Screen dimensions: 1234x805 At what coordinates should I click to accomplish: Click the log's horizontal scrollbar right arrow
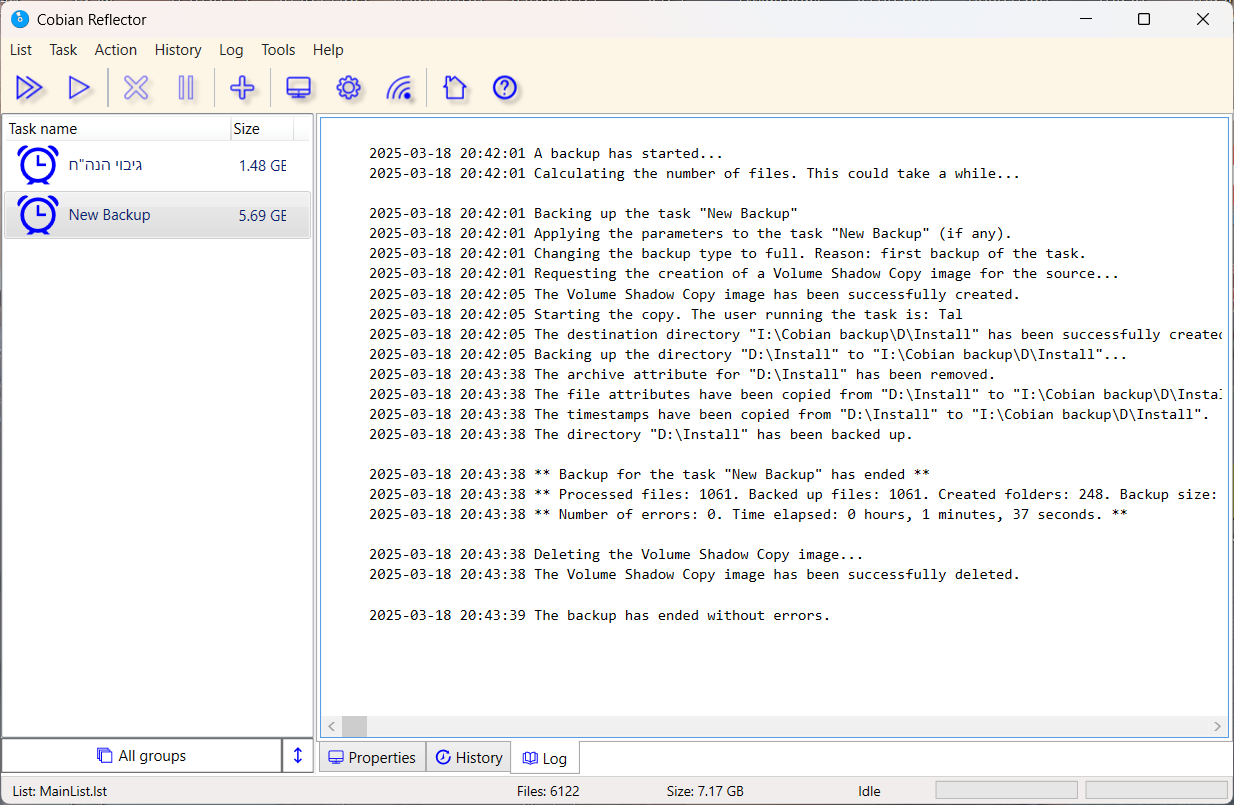(x=1217, y=727)
